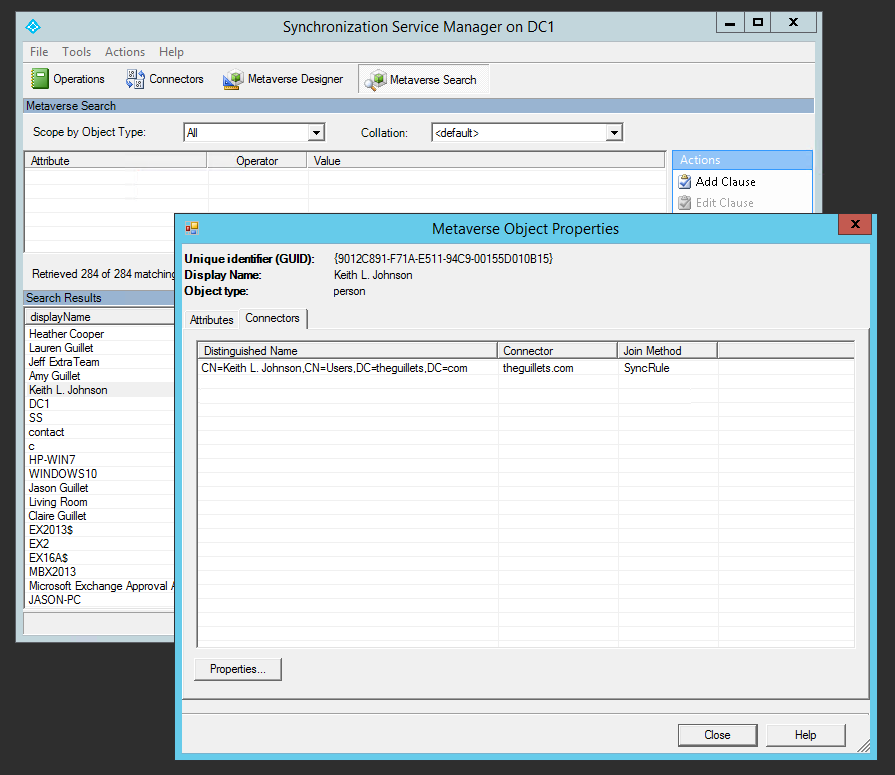Switch to the Connectors tab

272,318
